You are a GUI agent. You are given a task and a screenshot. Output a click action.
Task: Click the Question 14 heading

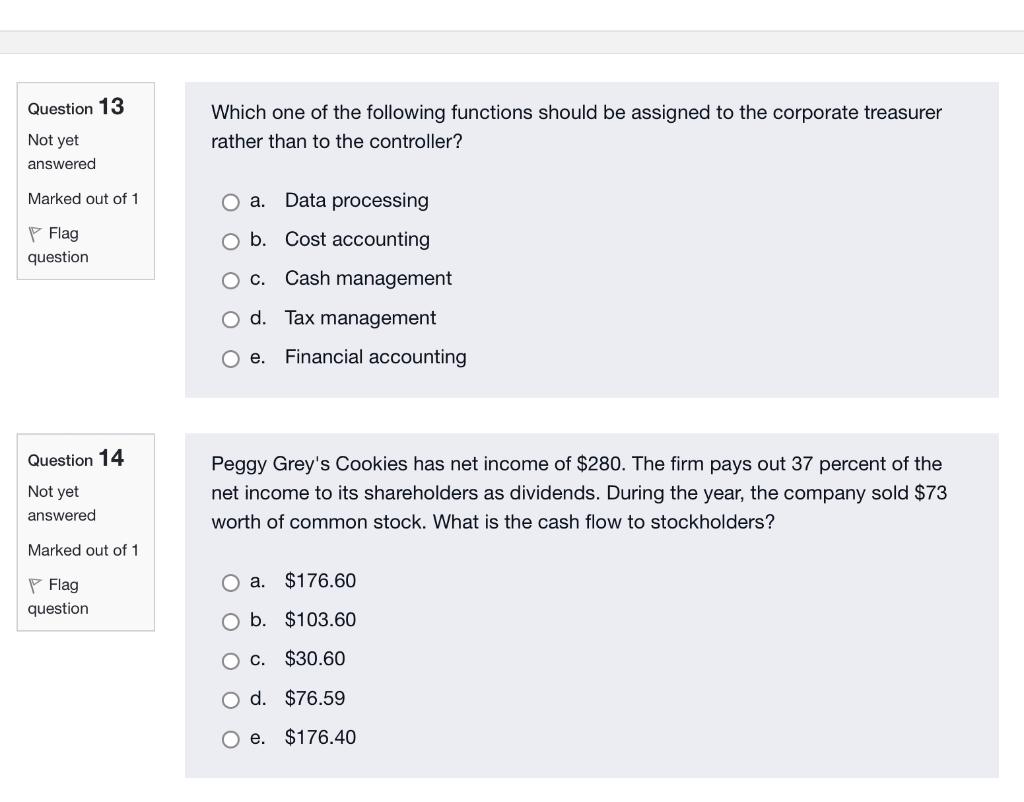(76, 459)
